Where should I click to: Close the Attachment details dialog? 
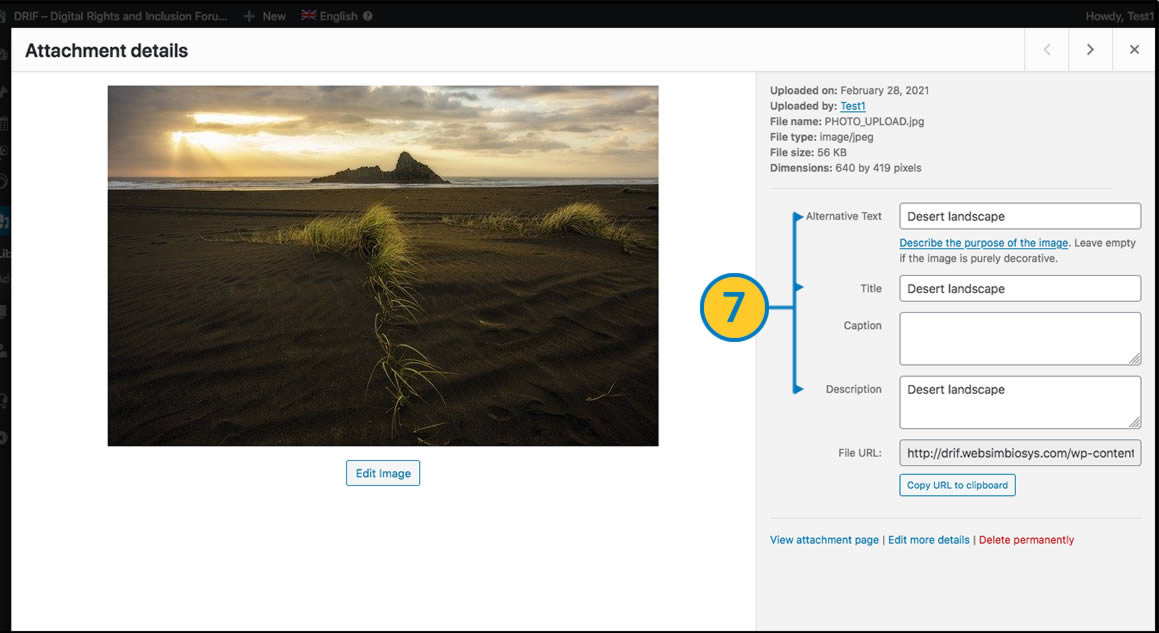pos(1134,50)
